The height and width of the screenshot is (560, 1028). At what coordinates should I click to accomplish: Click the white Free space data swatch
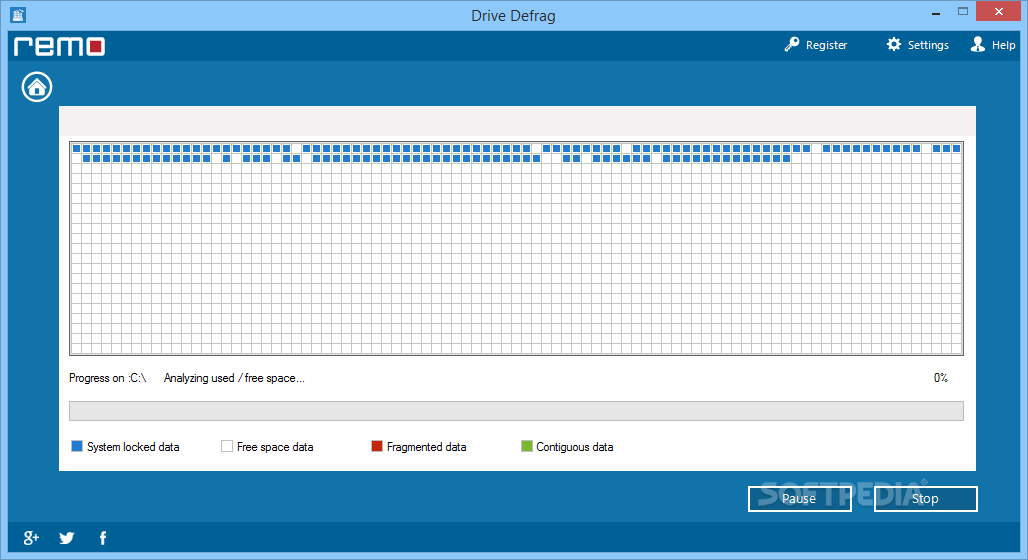227,447
